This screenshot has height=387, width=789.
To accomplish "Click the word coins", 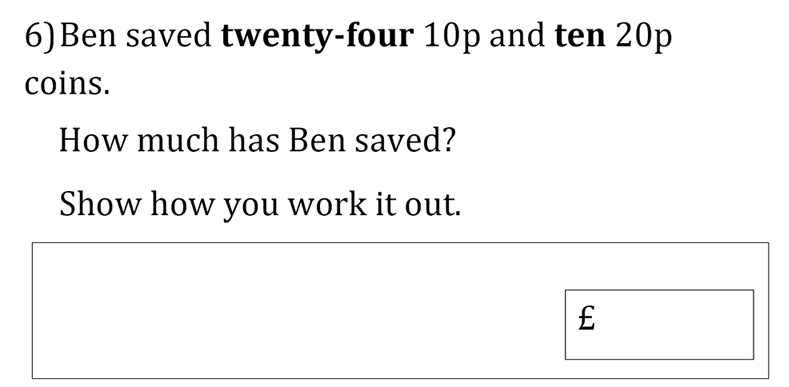I will pos(67,83).
